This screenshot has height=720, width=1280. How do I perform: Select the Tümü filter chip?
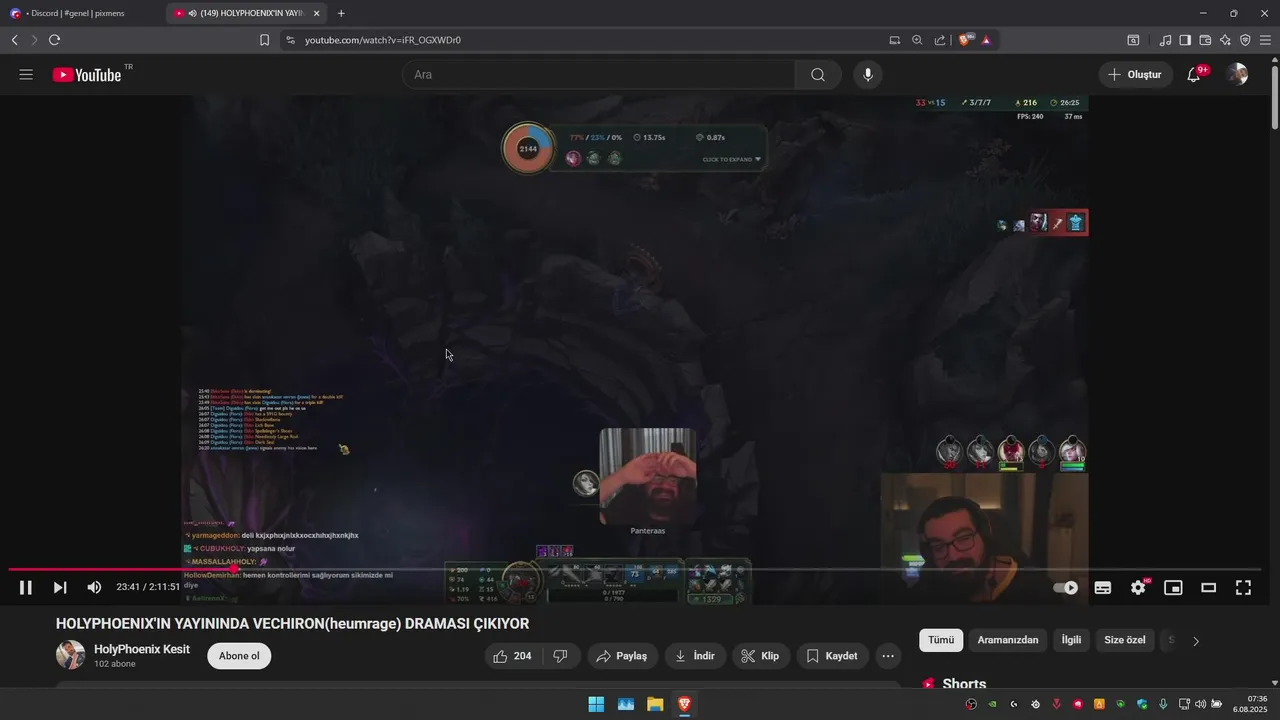tap(941, 640)
